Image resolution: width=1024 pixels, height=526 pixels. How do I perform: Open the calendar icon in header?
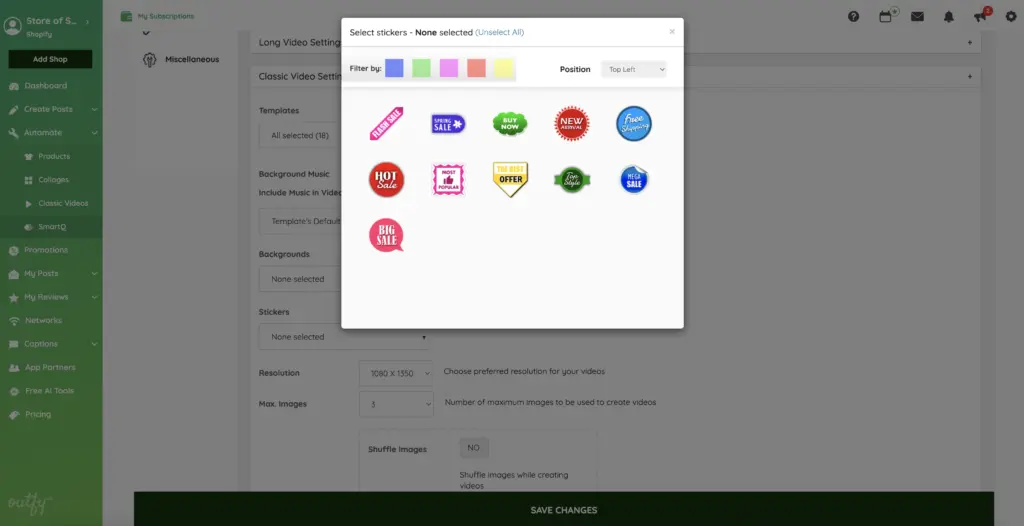[x=885, y=16]
